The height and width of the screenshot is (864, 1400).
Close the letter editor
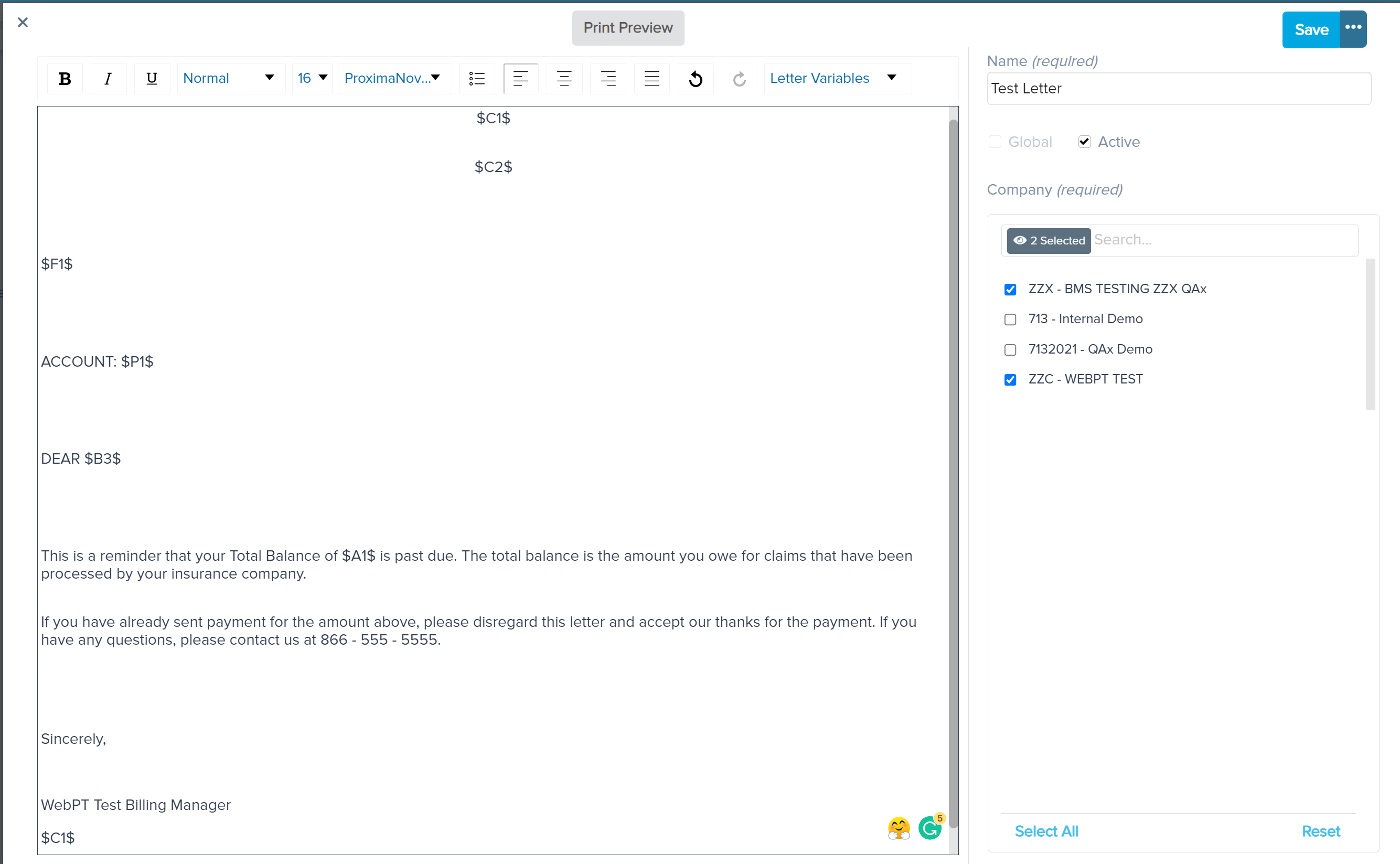(x=23, y=22)
